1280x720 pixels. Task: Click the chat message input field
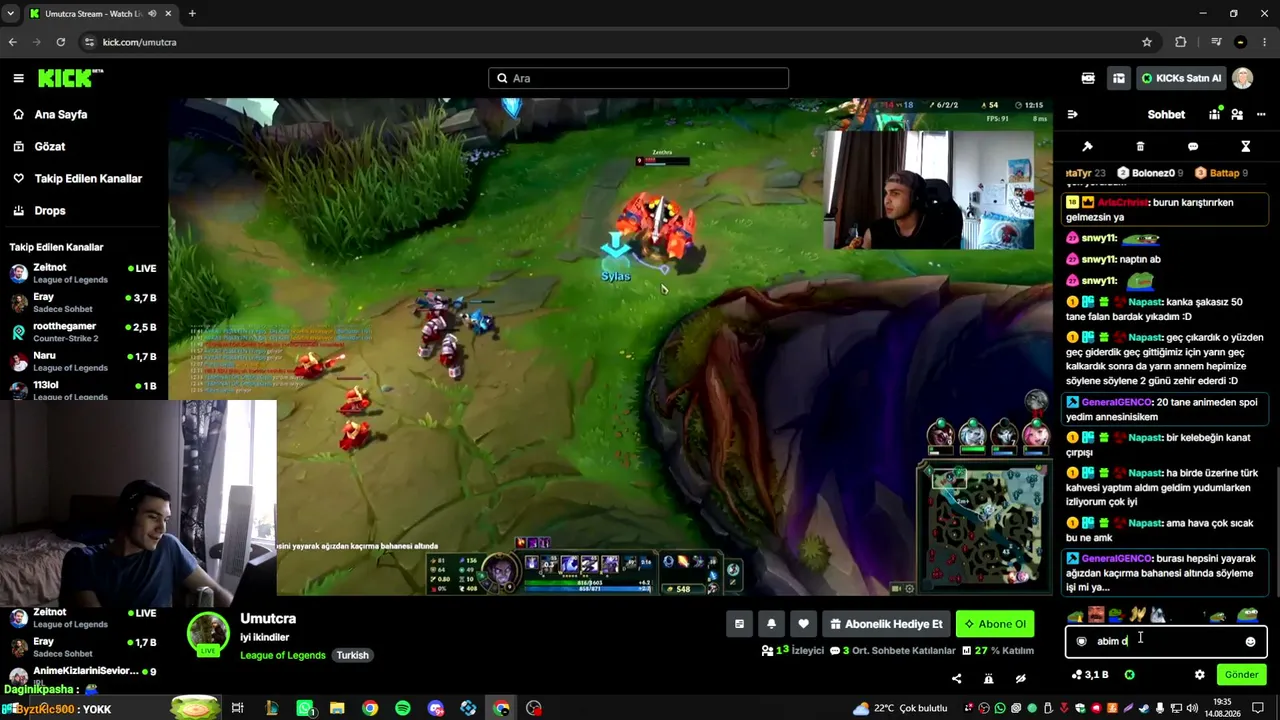[1166, 642]
